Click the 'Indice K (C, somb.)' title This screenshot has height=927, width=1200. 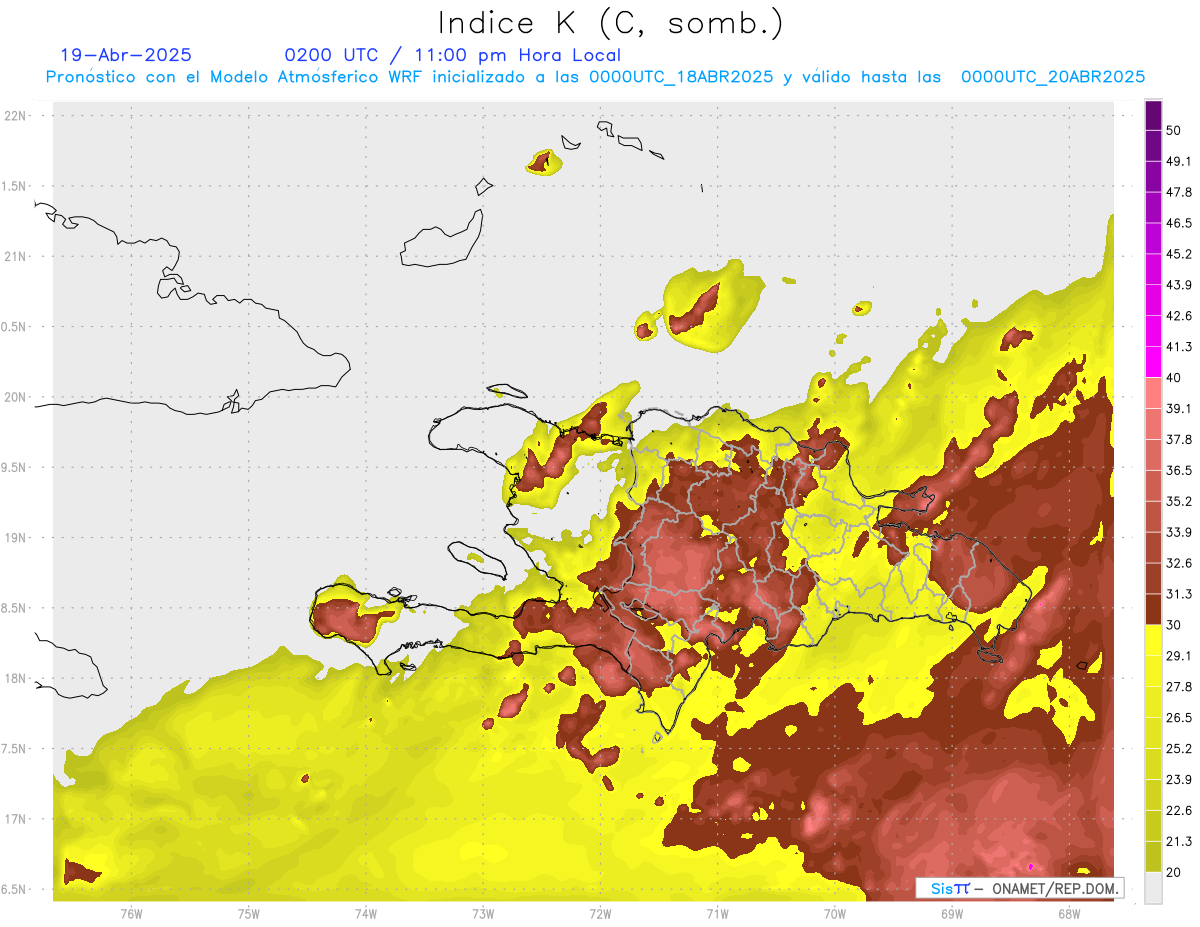[611, 23]
